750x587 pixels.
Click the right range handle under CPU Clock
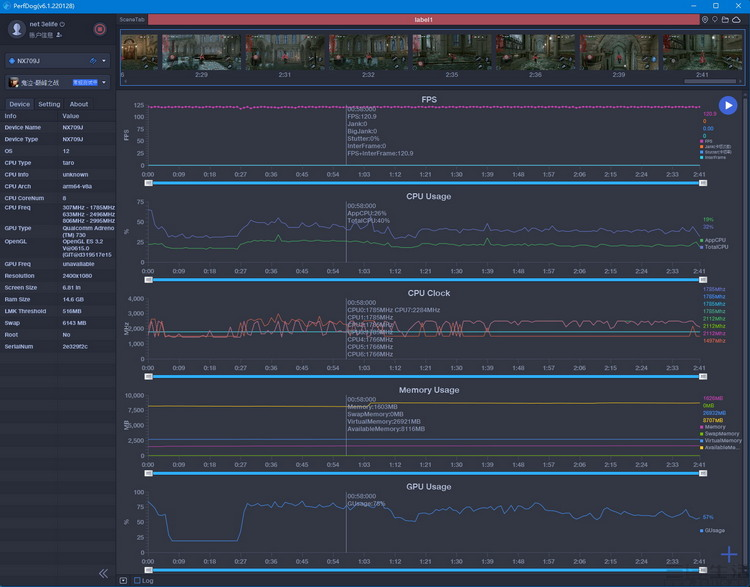click(x=703, y=377)
